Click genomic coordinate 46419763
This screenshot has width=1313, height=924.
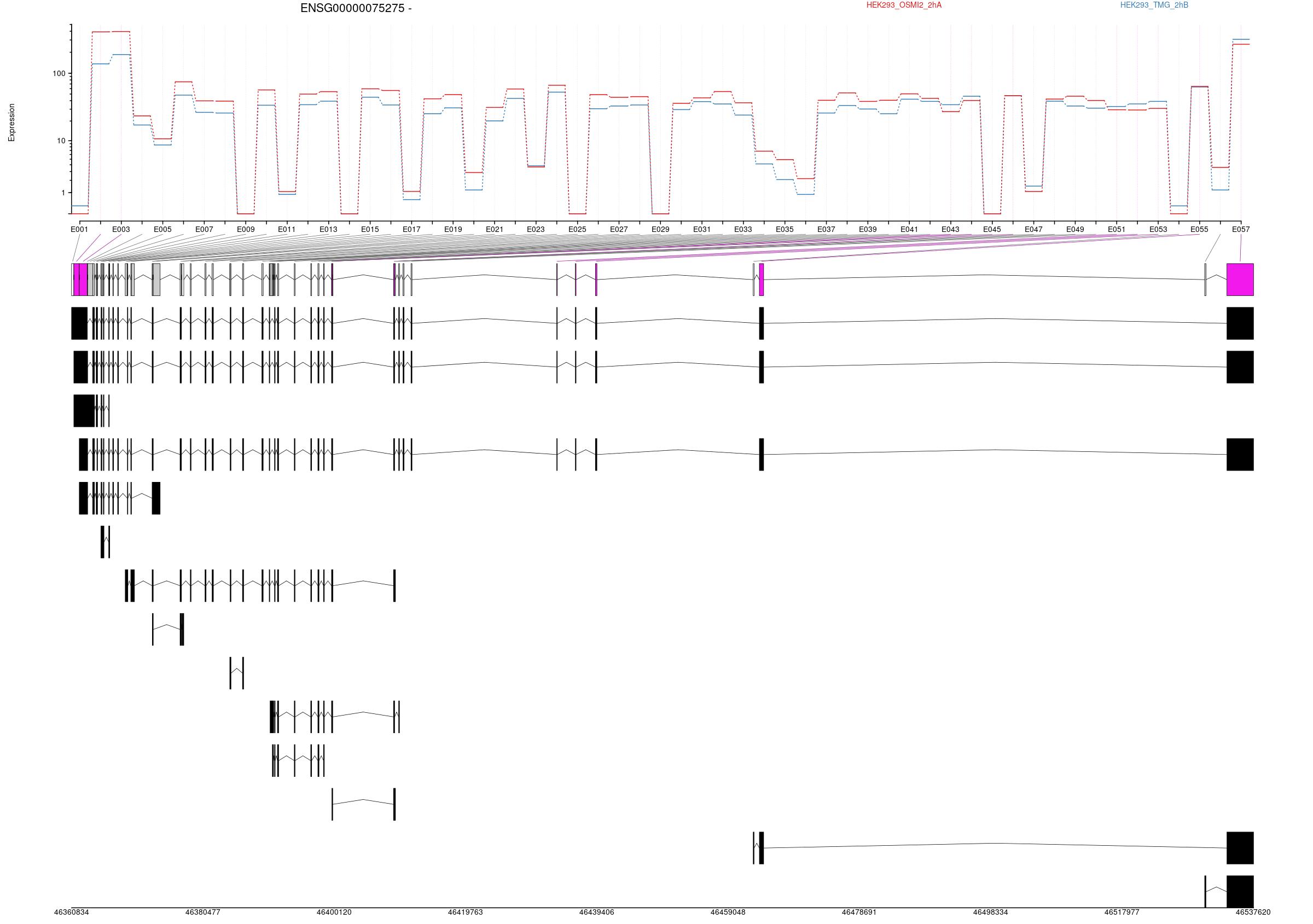466,912
